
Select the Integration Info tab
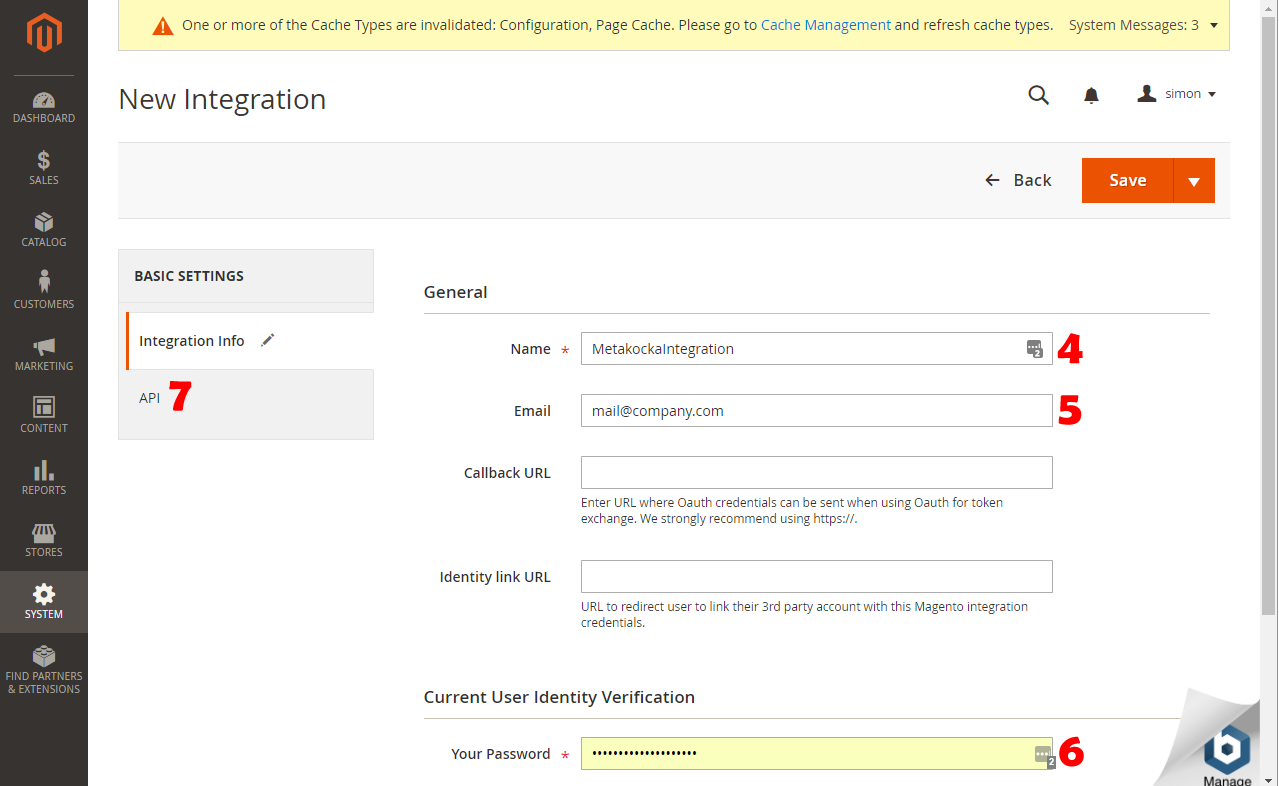191,341
